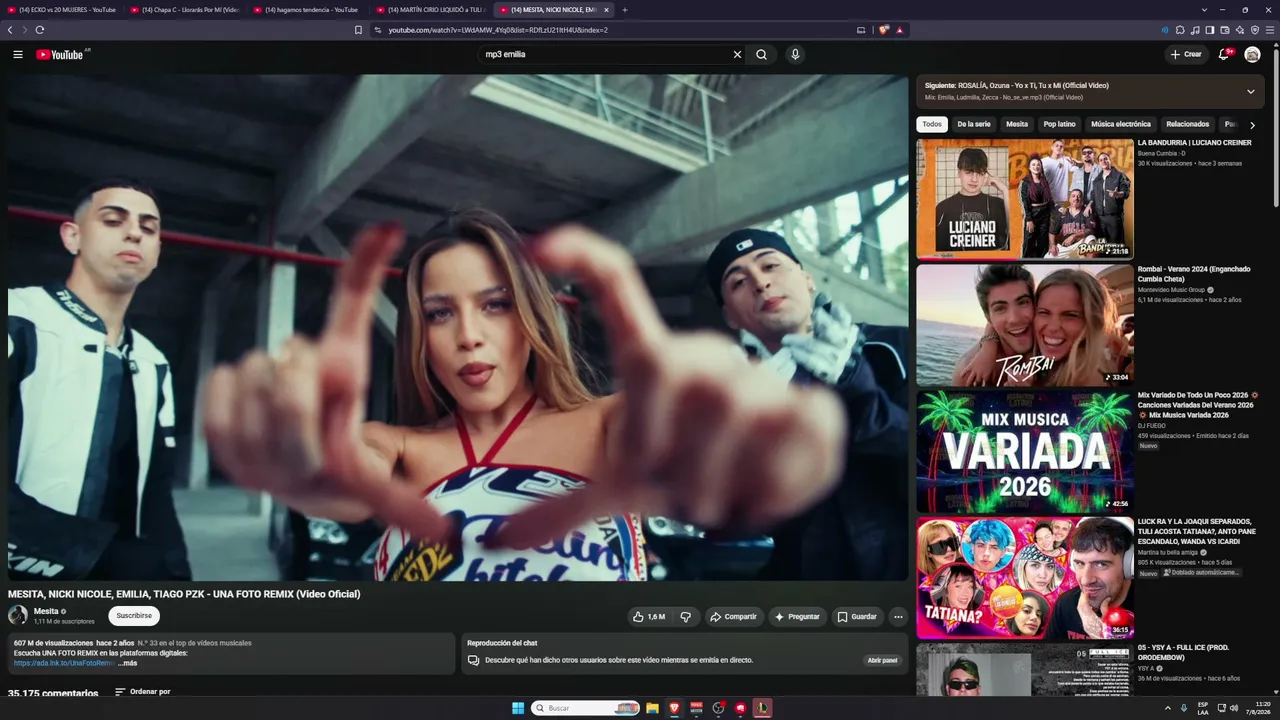This screenshot has width=1280, height=720.
Task: Select the 'Mesita' filter chip
Action: coord(1017,124)
